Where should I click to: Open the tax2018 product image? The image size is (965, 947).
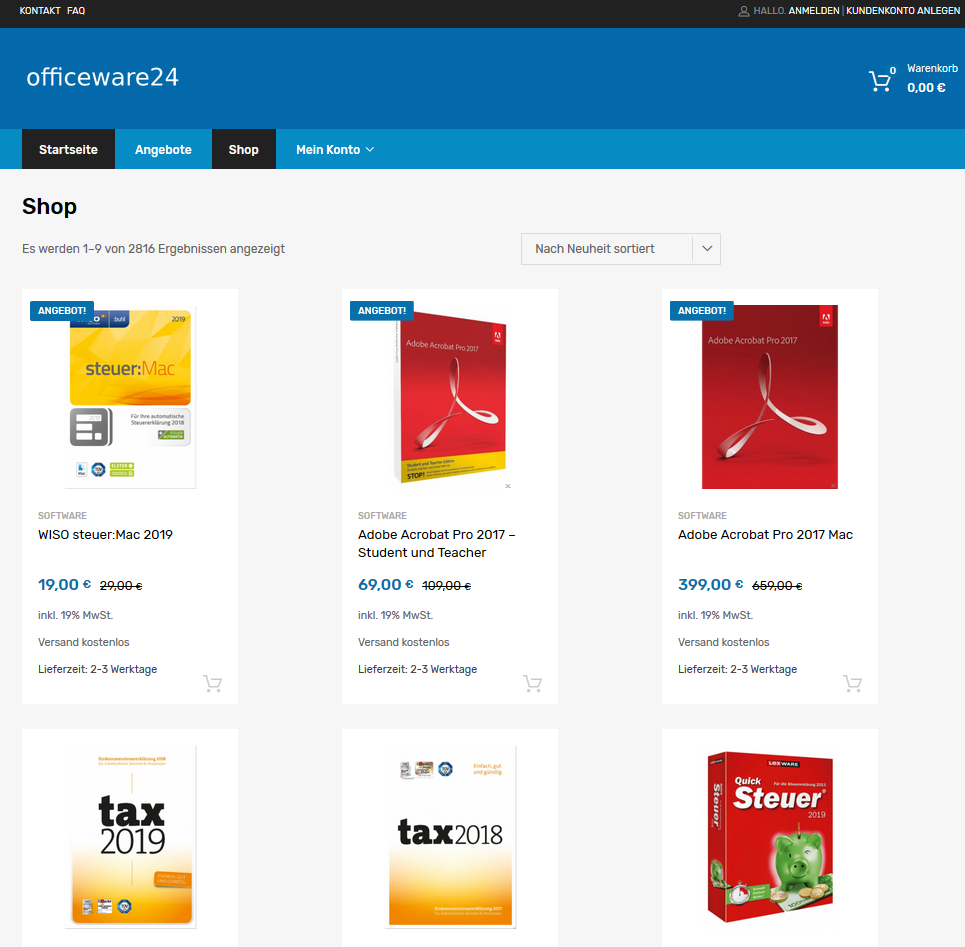coord(450,837)
